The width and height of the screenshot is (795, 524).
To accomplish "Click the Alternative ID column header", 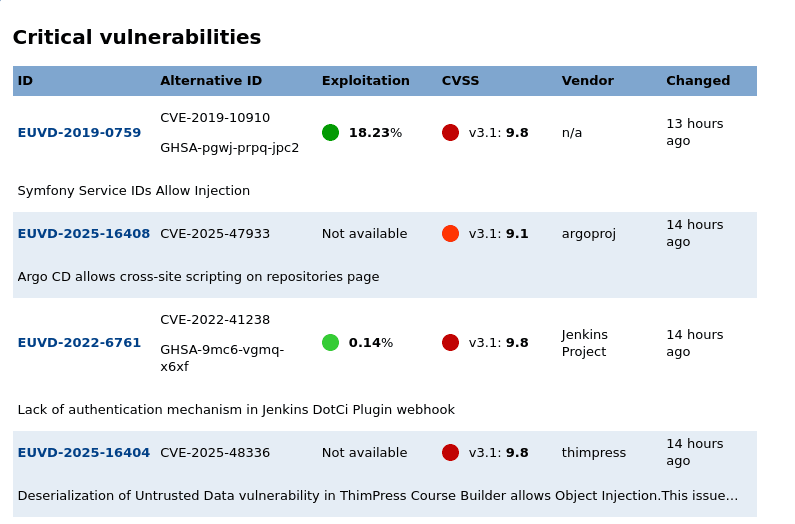I will coord(210,81).
